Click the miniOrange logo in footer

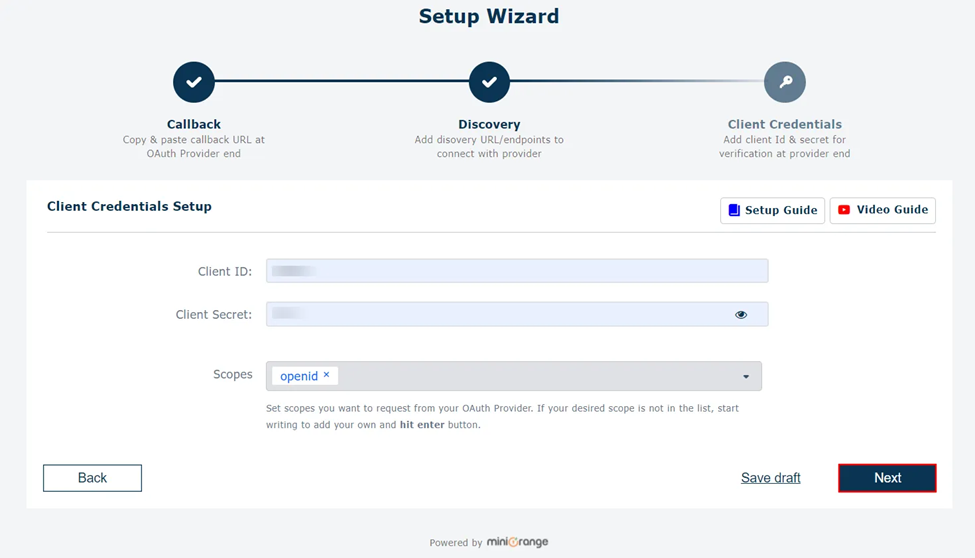coord(517,542)
